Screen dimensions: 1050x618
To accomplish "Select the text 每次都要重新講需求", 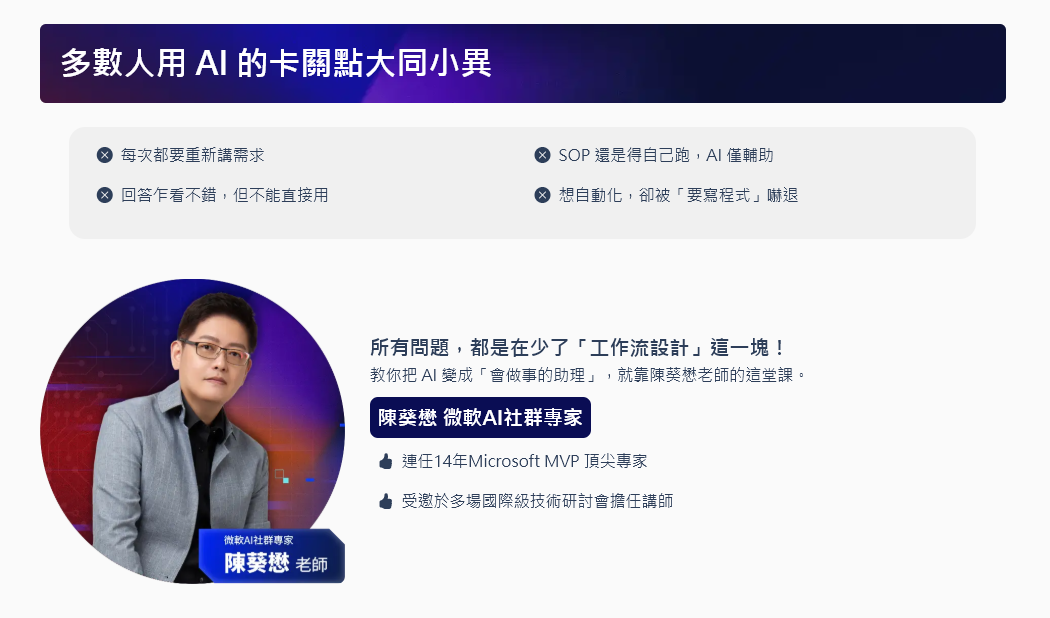I will (x=193, y=155).
